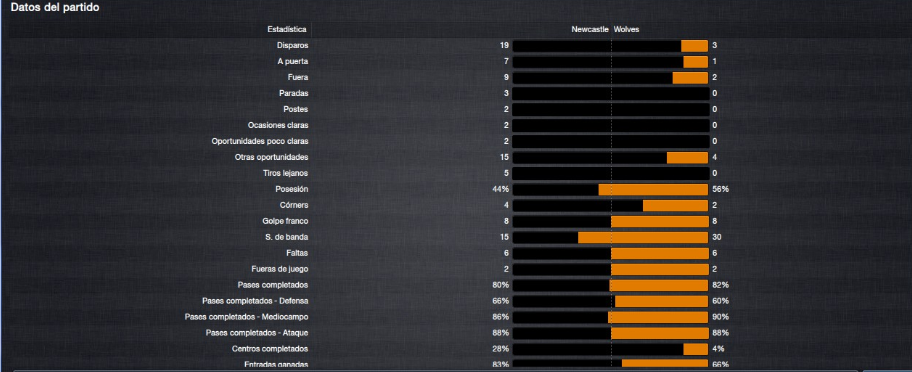Click the orange Posesión bar segment
Viewport: 912px width, 372px height.
click(653, 189)
